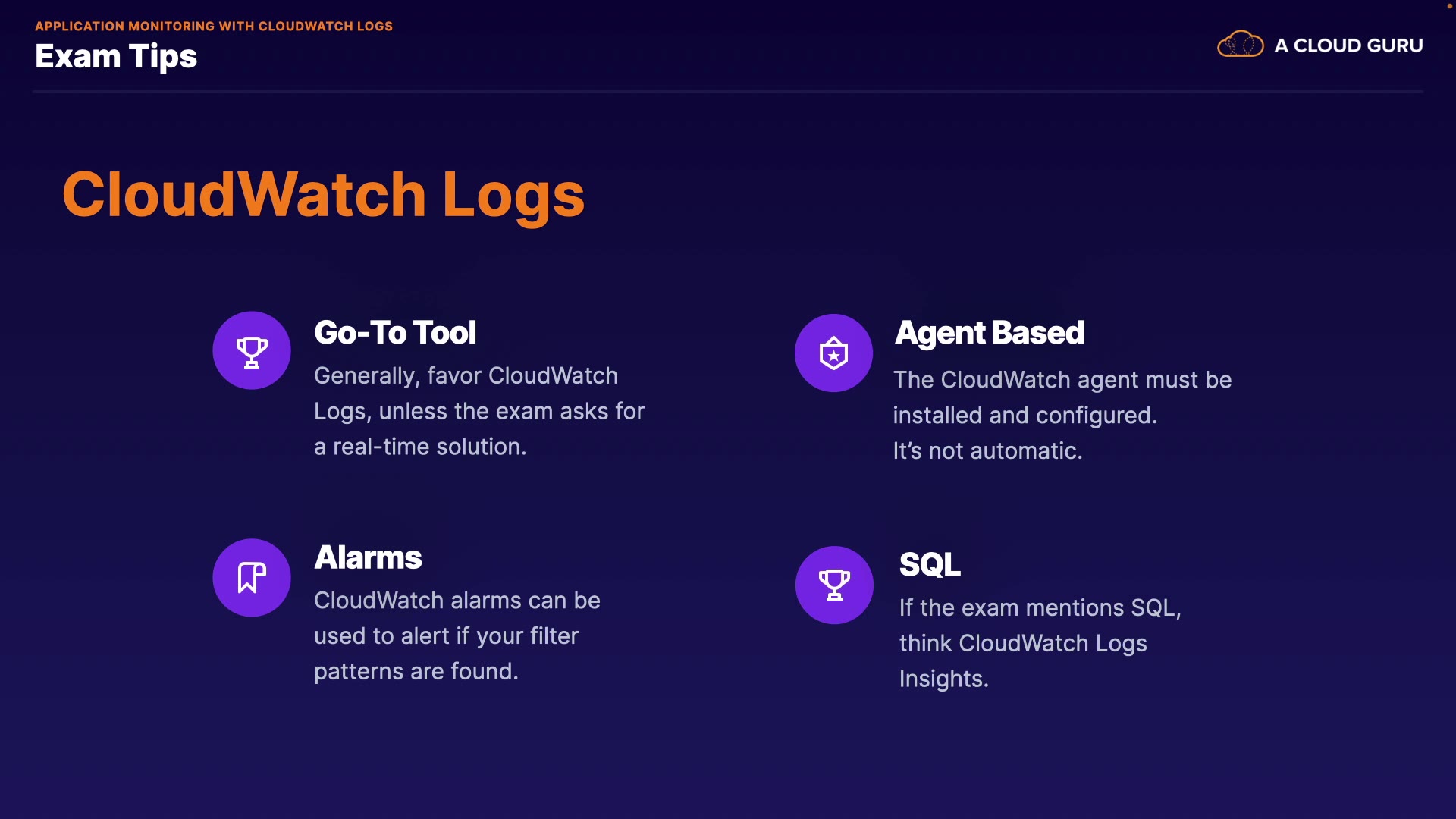Click the trophy icon beside SQL
The image size is (1456, 819).
pyautogui.click(x=834, y=585)
